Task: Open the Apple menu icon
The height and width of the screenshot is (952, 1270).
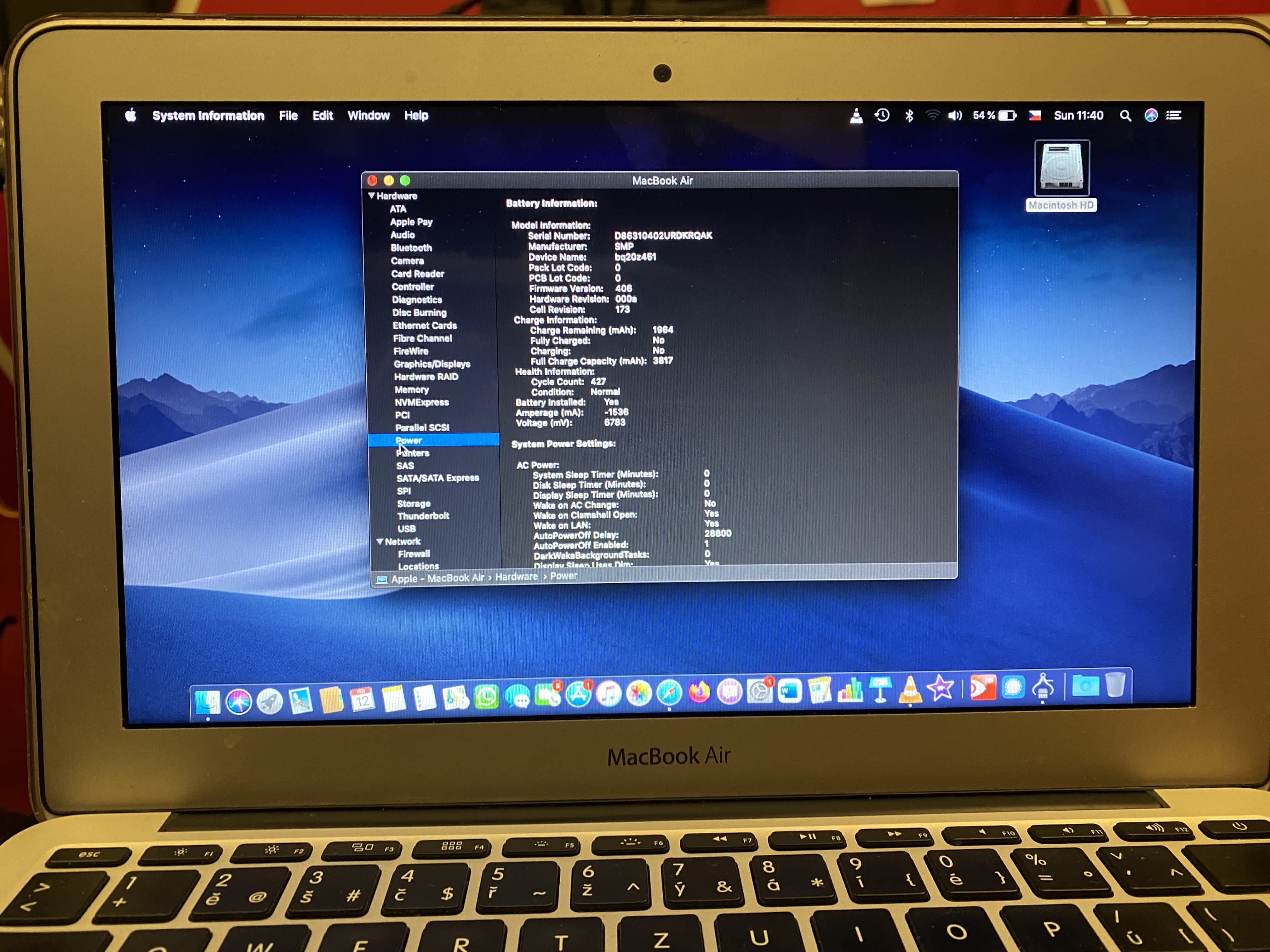Action: pyautogui.click(x=131, y=115)
